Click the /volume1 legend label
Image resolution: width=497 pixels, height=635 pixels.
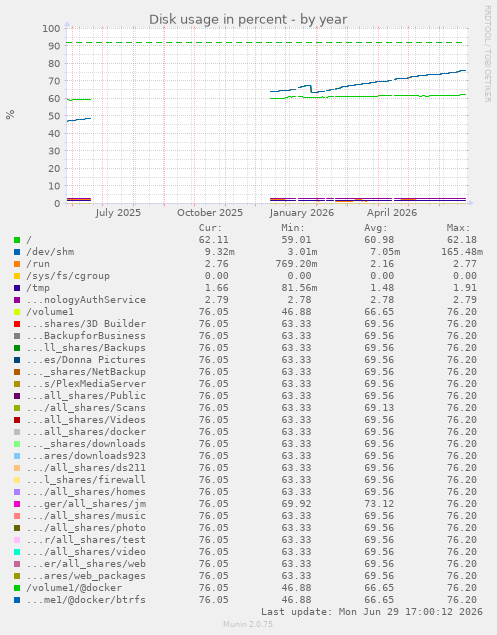pyautogui.click(x=50, y=312)
